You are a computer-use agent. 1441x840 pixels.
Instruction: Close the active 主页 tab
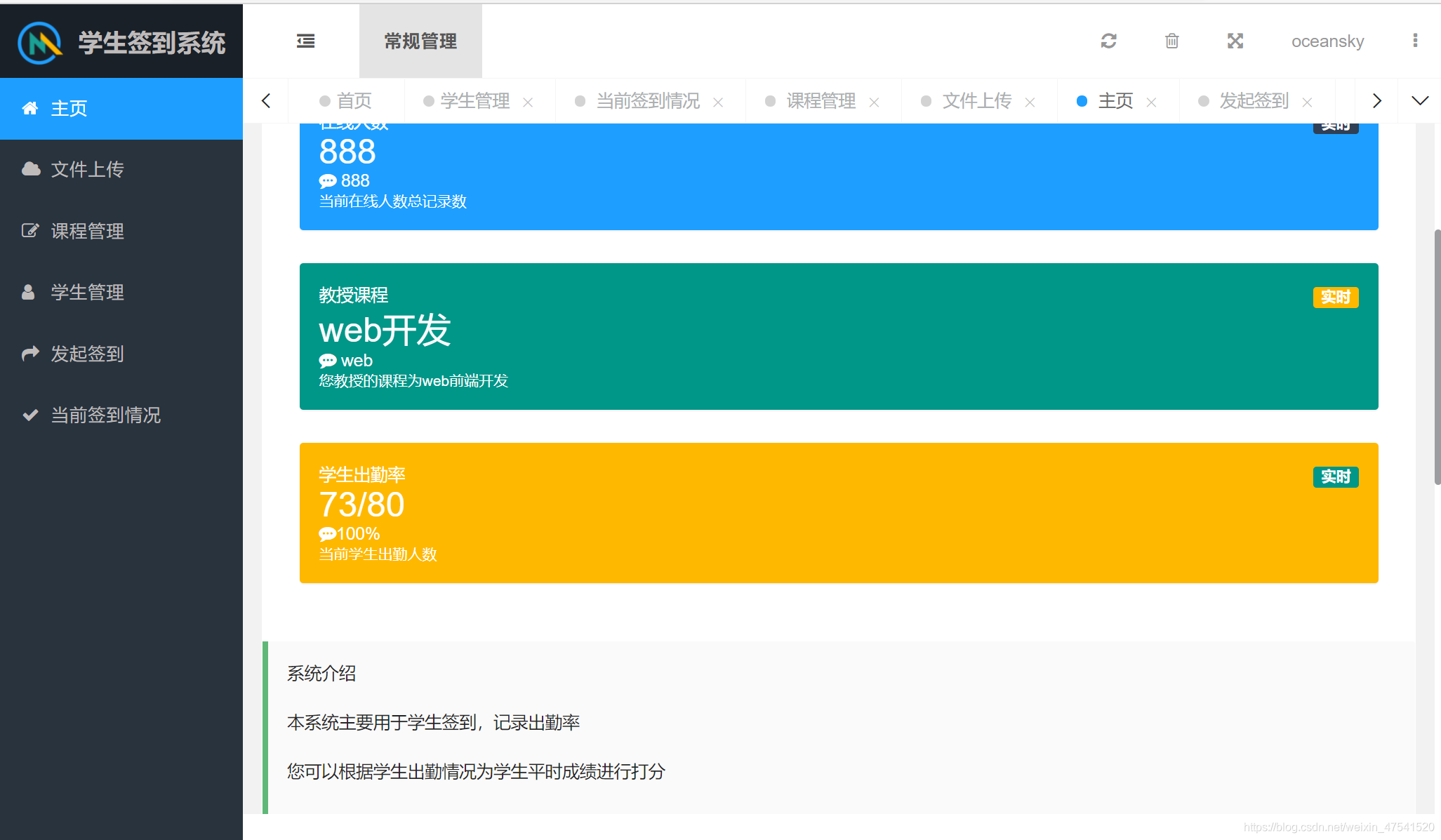(1151, 102)
